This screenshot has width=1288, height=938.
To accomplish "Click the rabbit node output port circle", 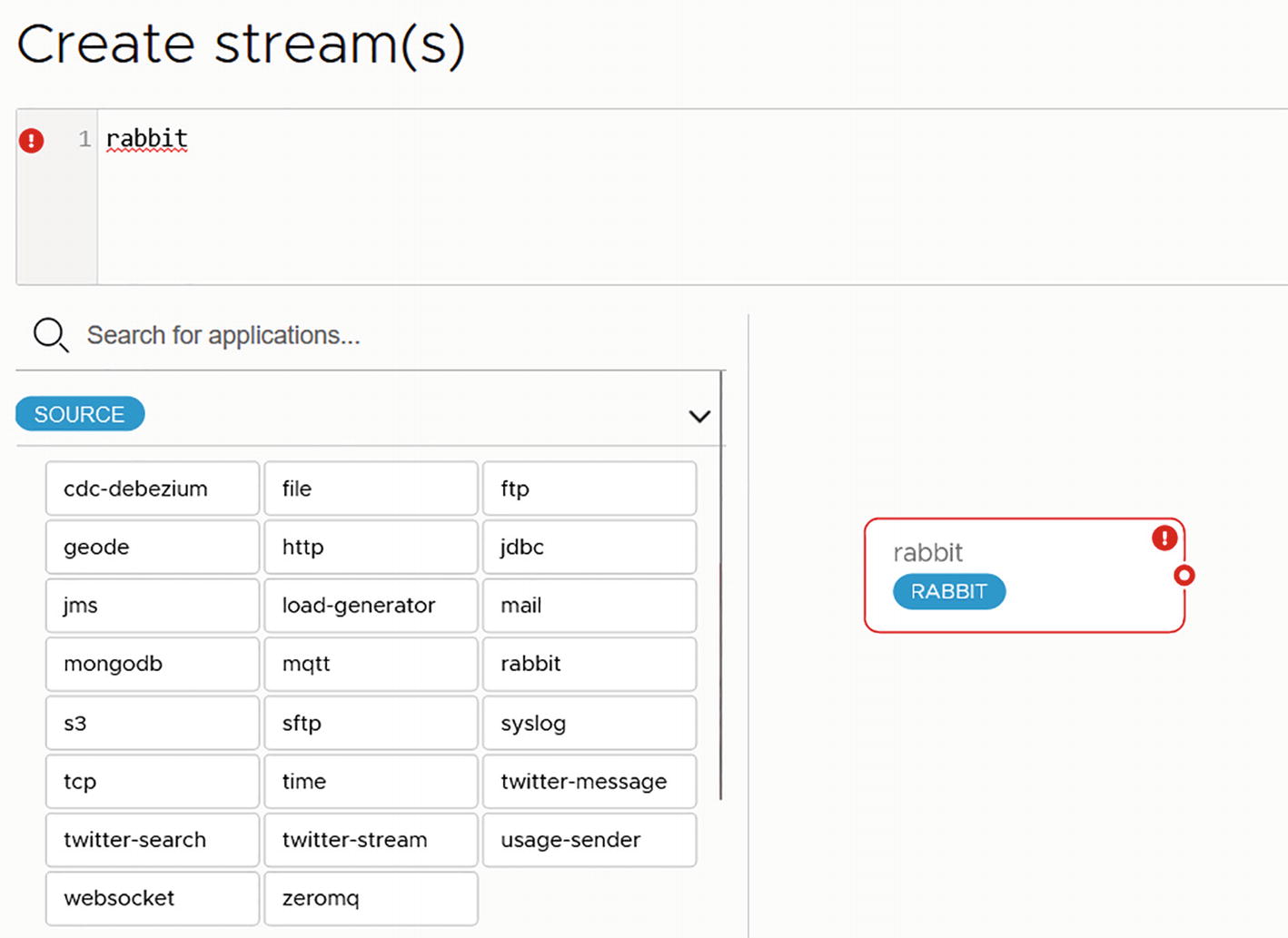I will [x=1184, y=576].
